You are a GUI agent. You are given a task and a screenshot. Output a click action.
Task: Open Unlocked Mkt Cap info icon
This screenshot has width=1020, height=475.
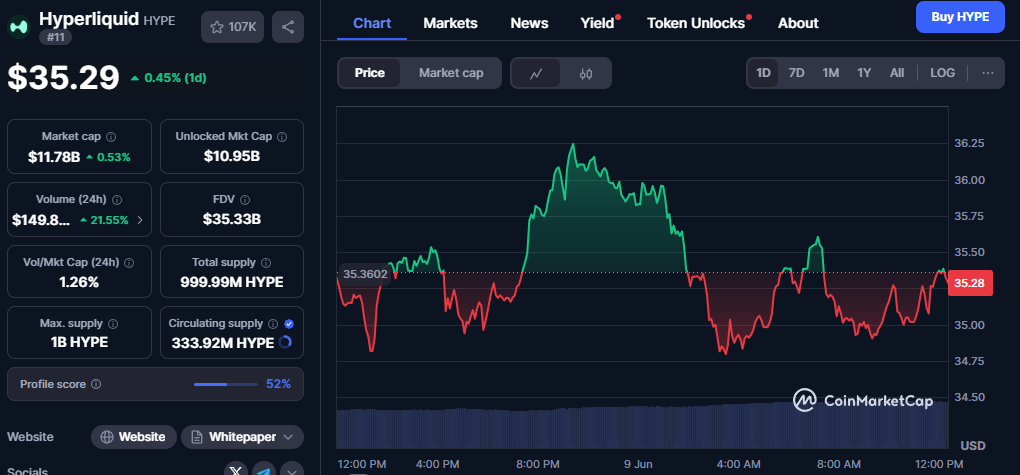pyautogui.click(x=282, y=137)
